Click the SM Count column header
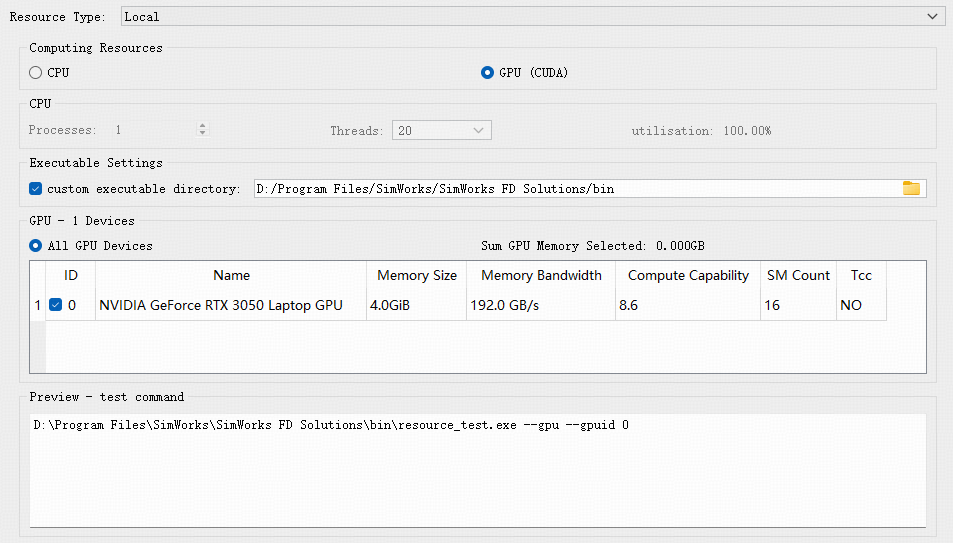Screen dimensions: 953x543 [x=798, y=276]
